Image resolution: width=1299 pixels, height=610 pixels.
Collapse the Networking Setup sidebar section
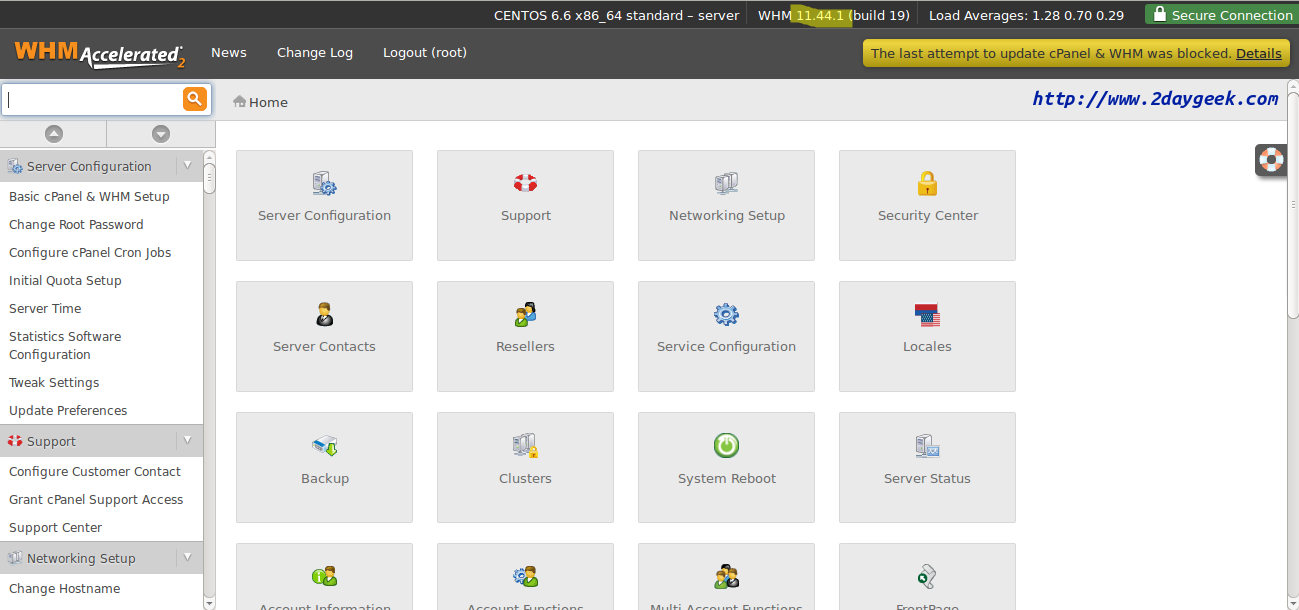click(187, 558)
